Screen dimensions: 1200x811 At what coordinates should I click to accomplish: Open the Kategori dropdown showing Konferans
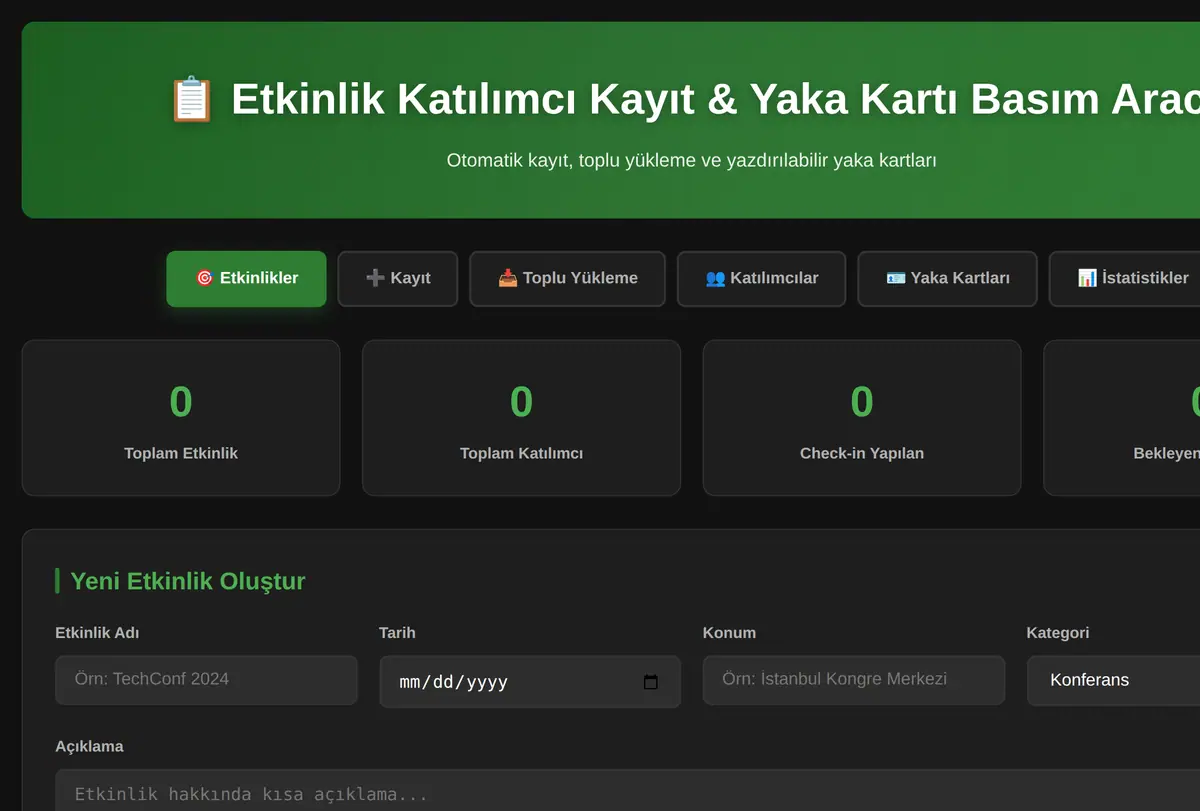pyautogui.click(x=1113, y=681)
